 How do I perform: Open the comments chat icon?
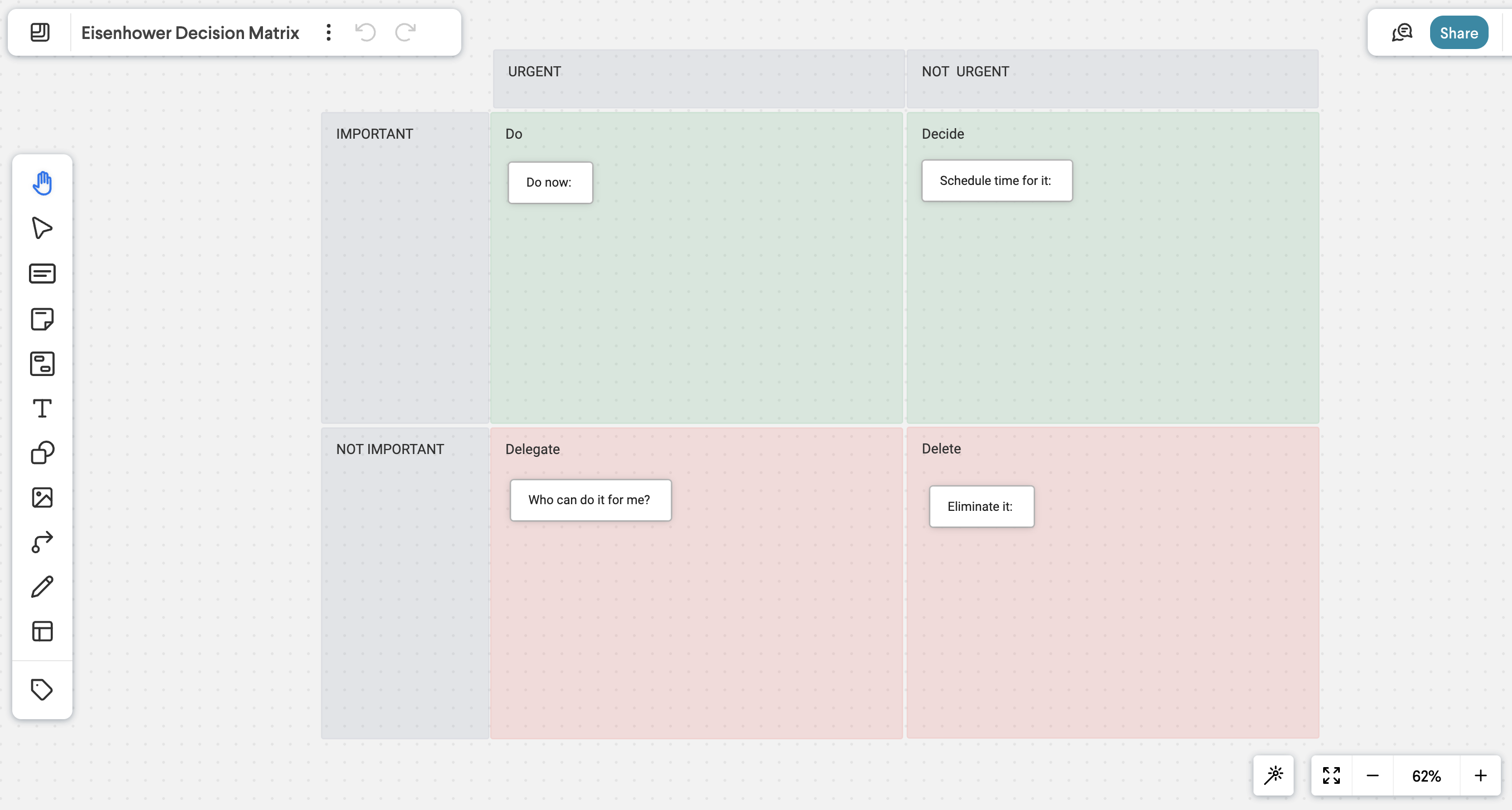point(1402,33)
